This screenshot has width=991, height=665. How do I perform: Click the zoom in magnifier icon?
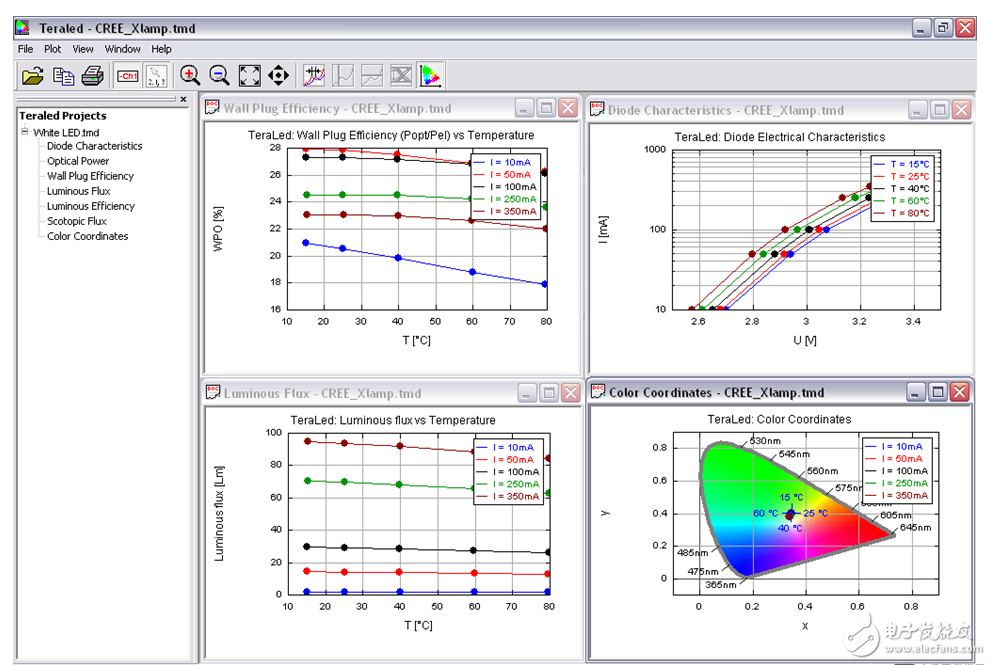pyautogui.click(x=190, y=75)
